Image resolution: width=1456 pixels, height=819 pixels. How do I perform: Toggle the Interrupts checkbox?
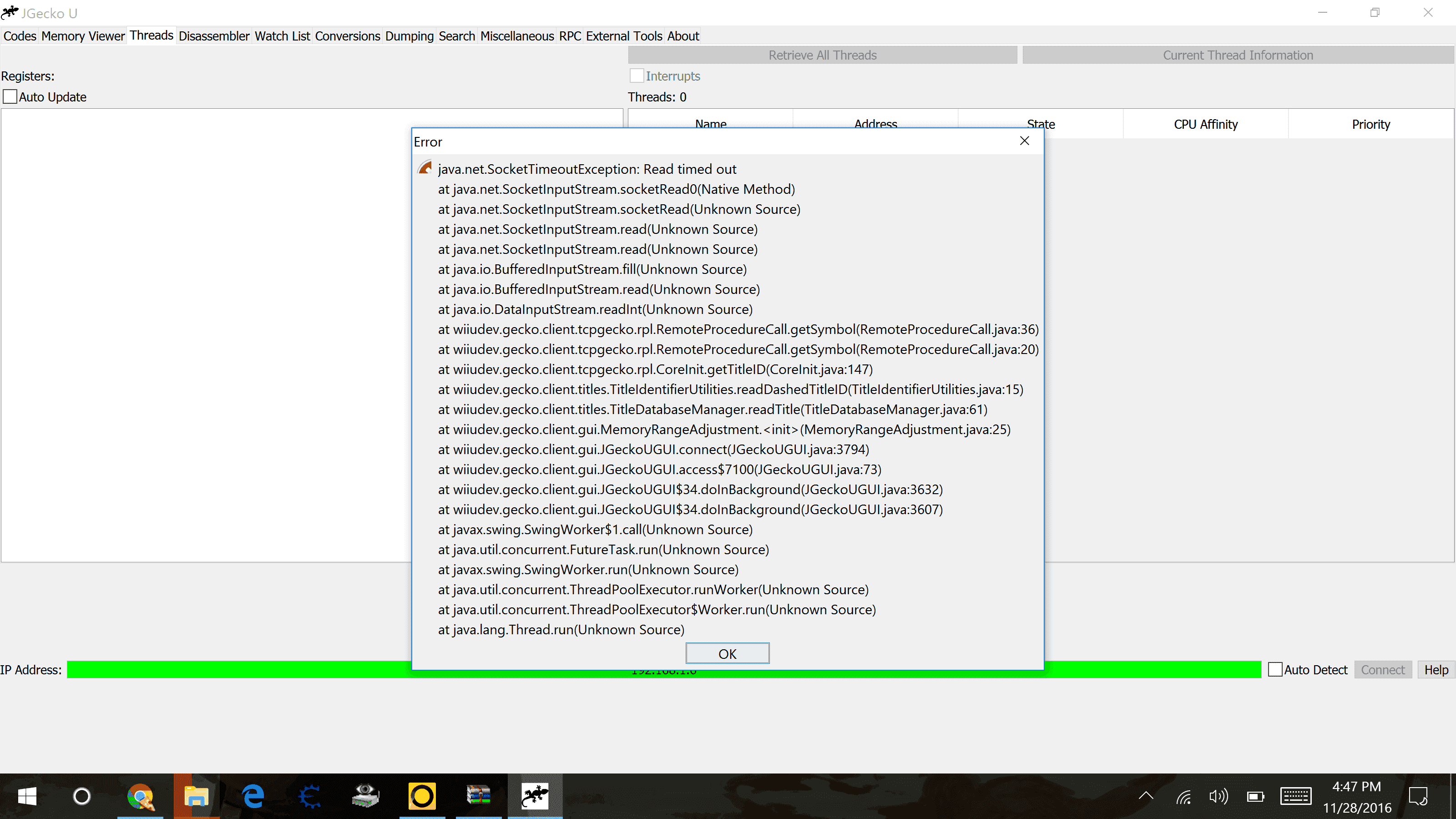click(637, 76)
